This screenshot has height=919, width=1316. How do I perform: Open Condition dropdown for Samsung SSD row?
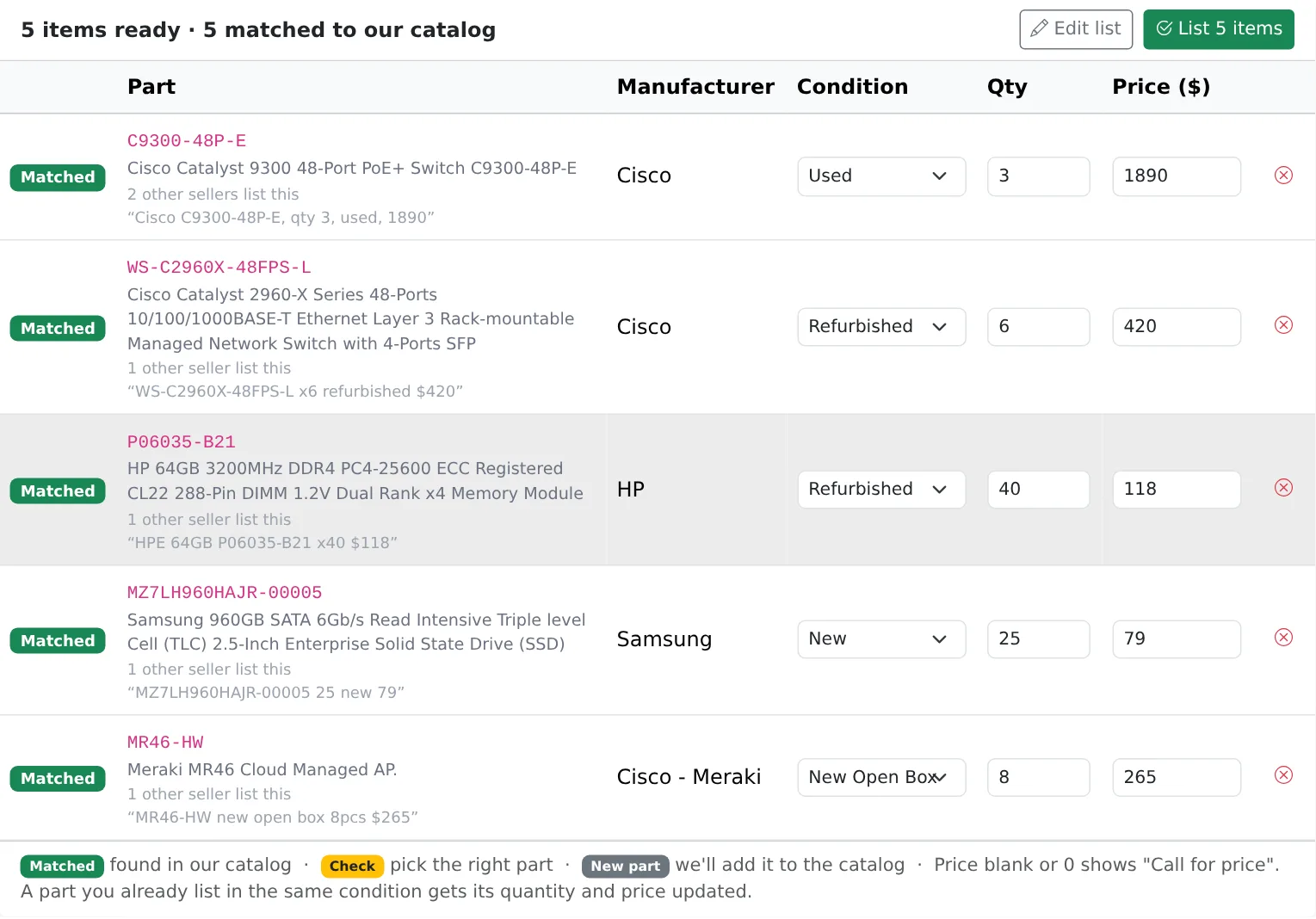(x=881, y=639)
